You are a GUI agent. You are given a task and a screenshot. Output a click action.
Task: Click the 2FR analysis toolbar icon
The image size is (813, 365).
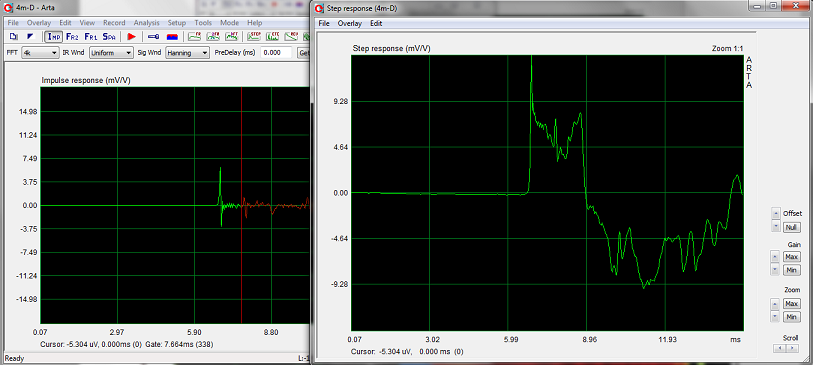pos(213,37)
